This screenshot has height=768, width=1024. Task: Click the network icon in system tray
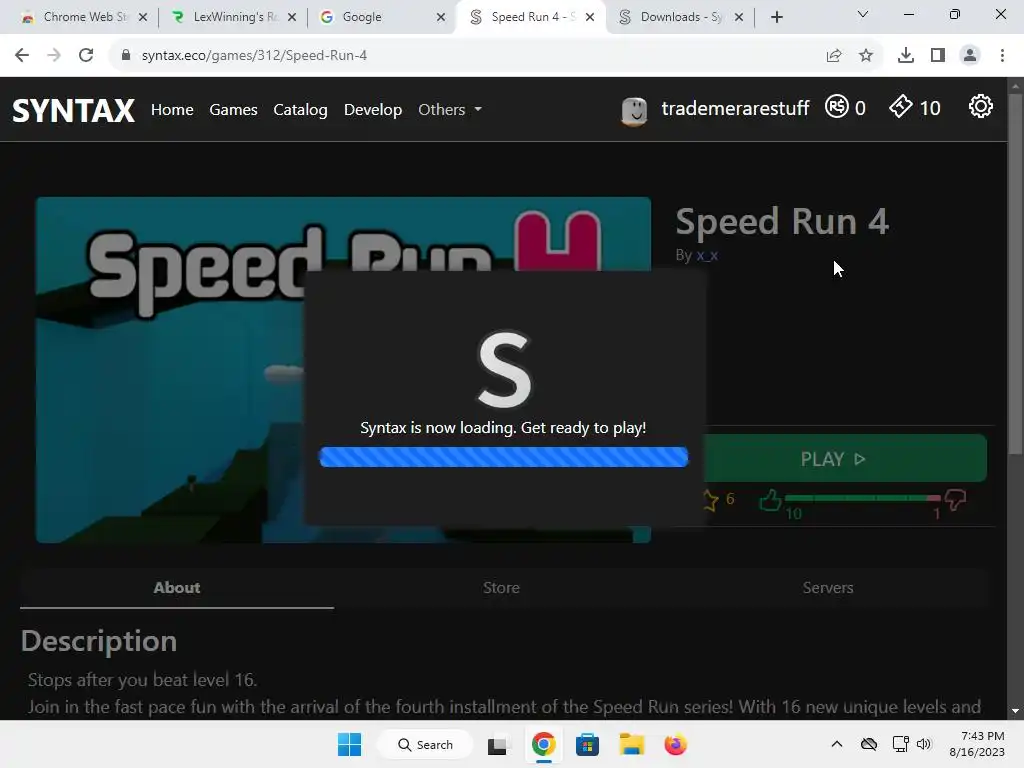pos(900,744)
